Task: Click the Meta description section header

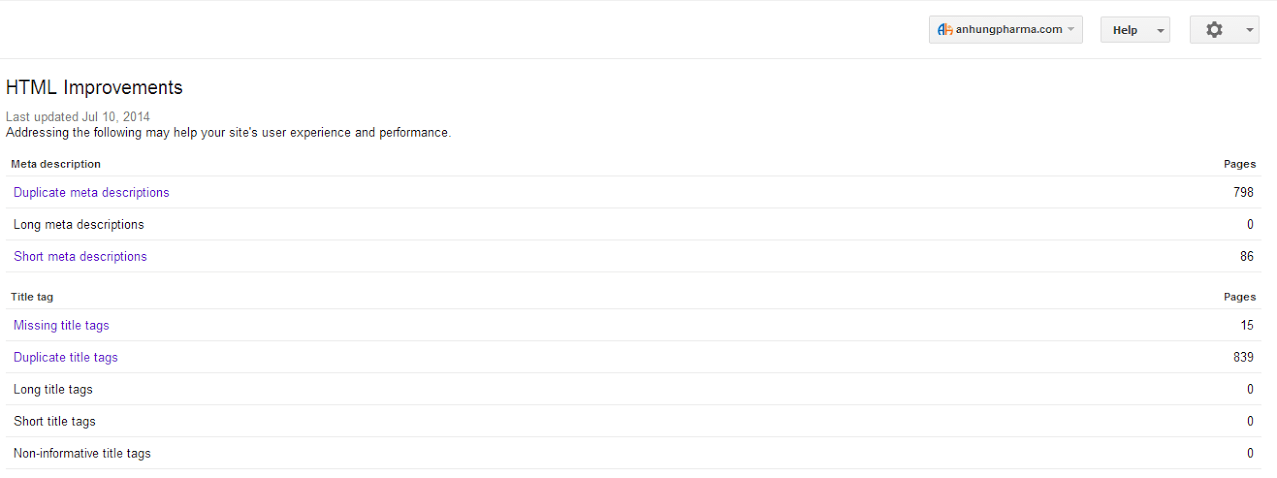Action: coord(56,164)
